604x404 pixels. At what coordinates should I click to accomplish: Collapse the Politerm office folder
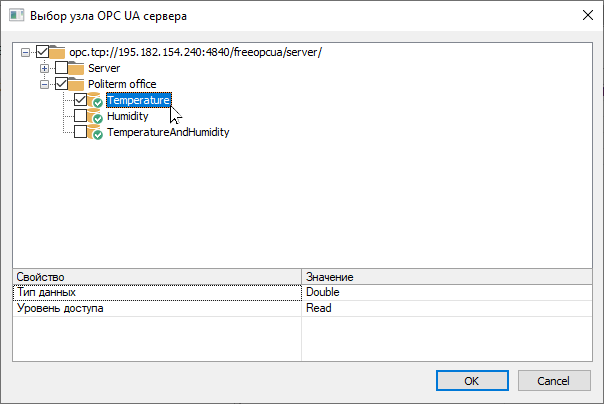44,84
